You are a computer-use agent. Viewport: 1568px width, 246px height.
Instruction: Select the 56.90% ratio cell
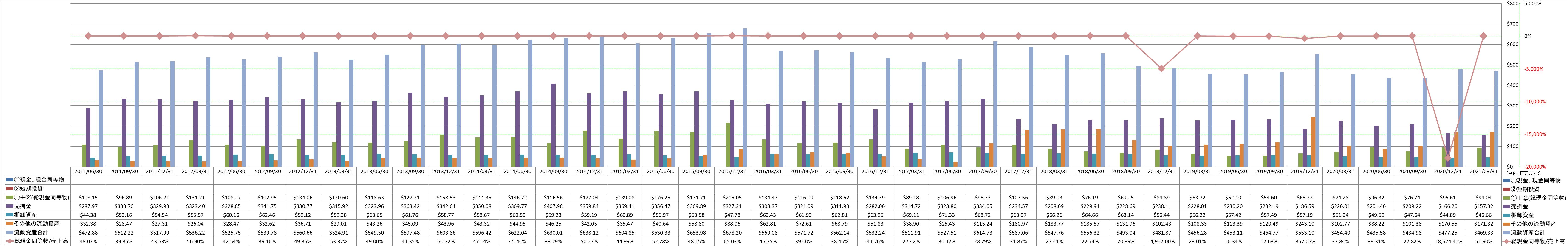click(195, 241)
